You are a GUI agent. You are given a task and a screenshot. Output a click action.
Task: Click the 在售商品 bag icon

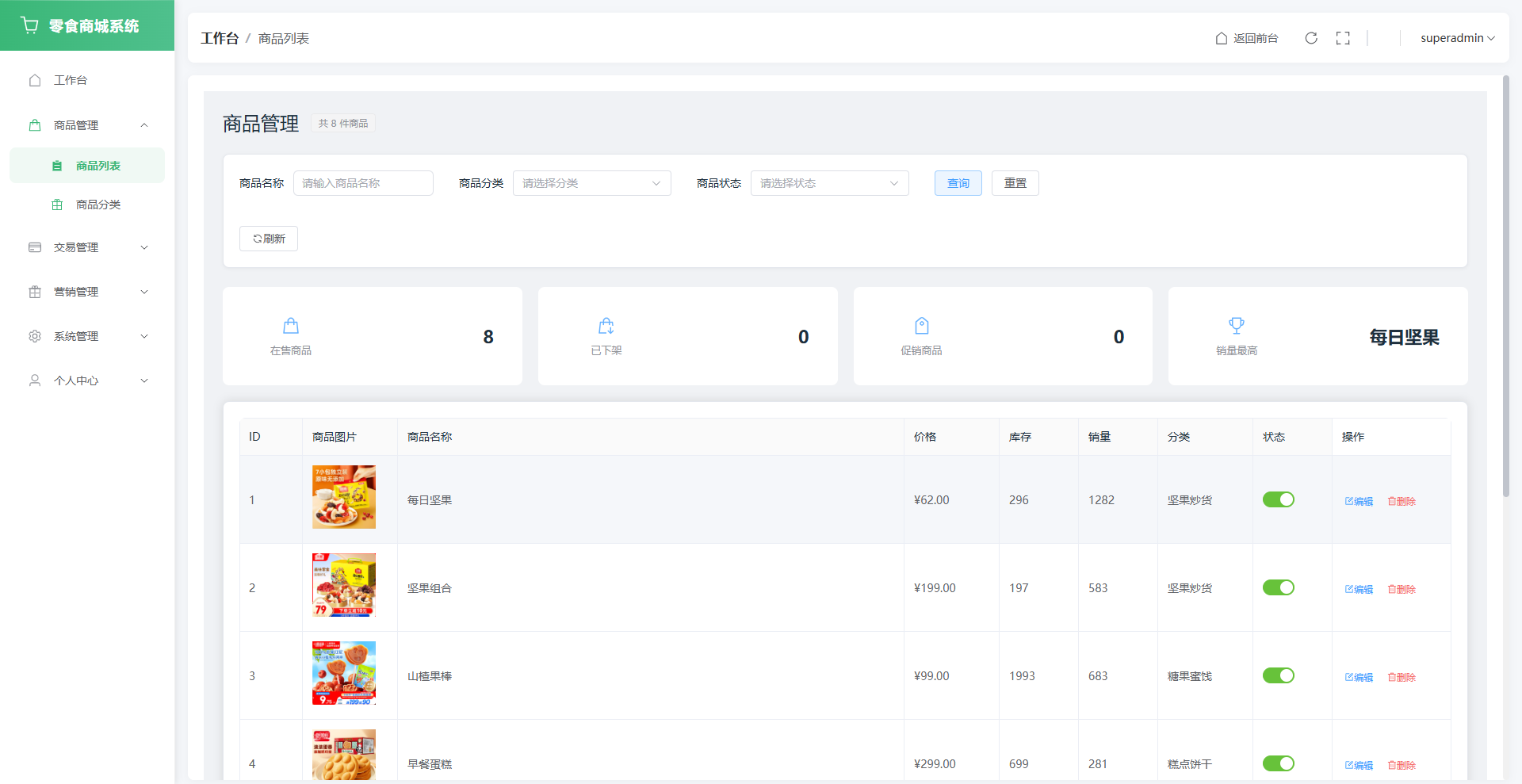click(x=291, y=326)
